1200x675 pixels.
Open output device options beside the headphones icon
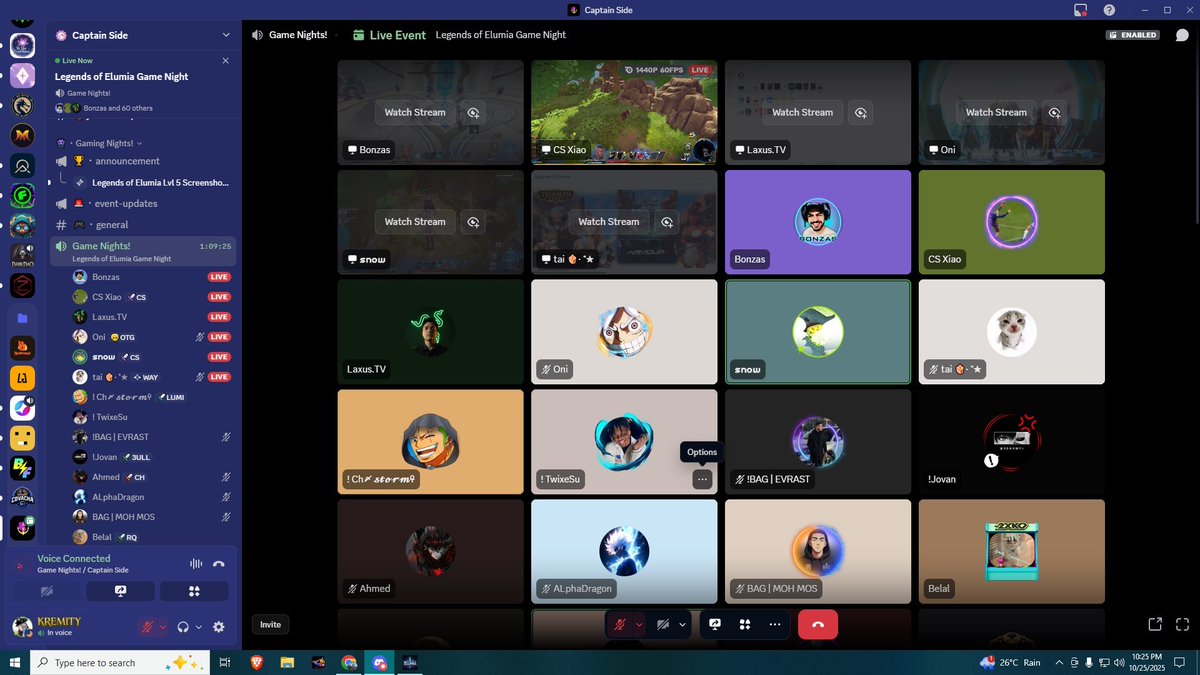point(198,627)
